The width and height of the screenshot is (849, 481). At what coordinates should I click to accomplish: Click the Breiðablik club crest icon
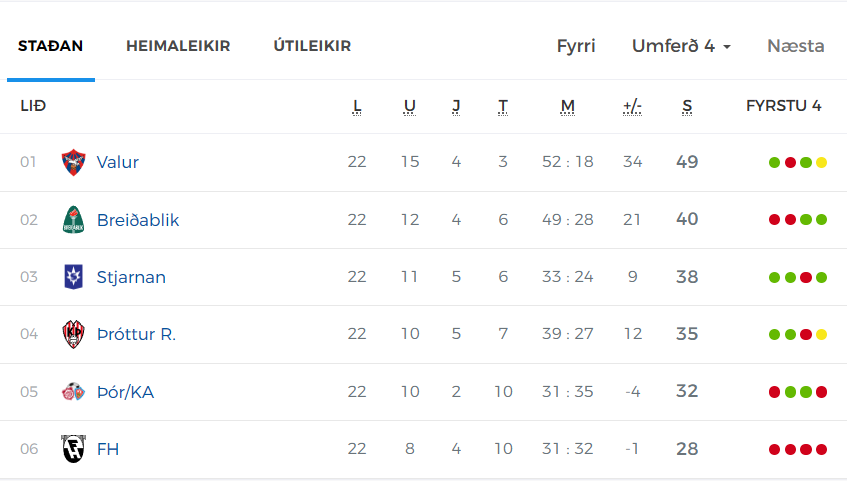74,219
